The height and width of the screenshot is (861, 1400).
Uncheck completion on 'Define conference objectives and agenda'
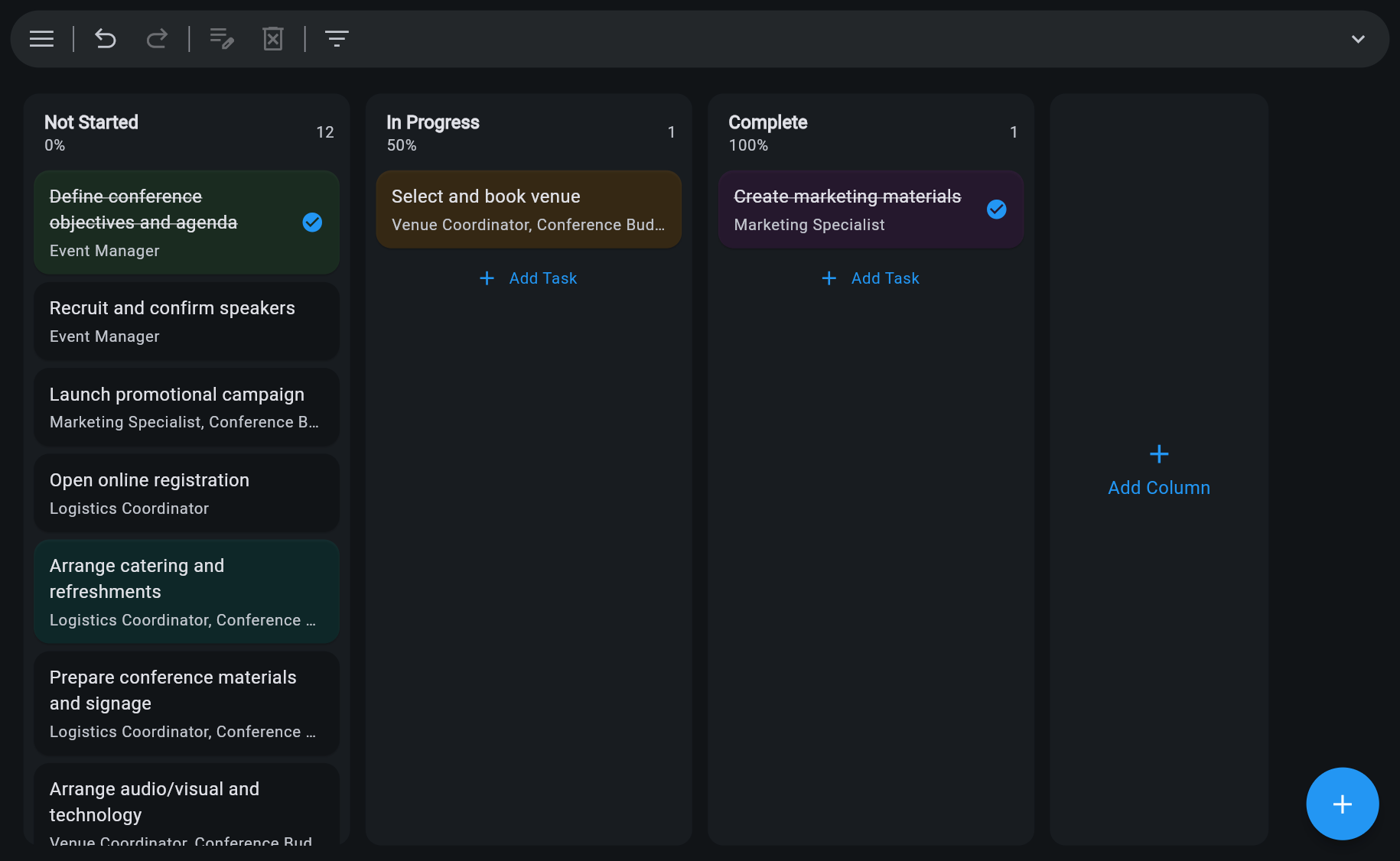[x=311, y=223]
